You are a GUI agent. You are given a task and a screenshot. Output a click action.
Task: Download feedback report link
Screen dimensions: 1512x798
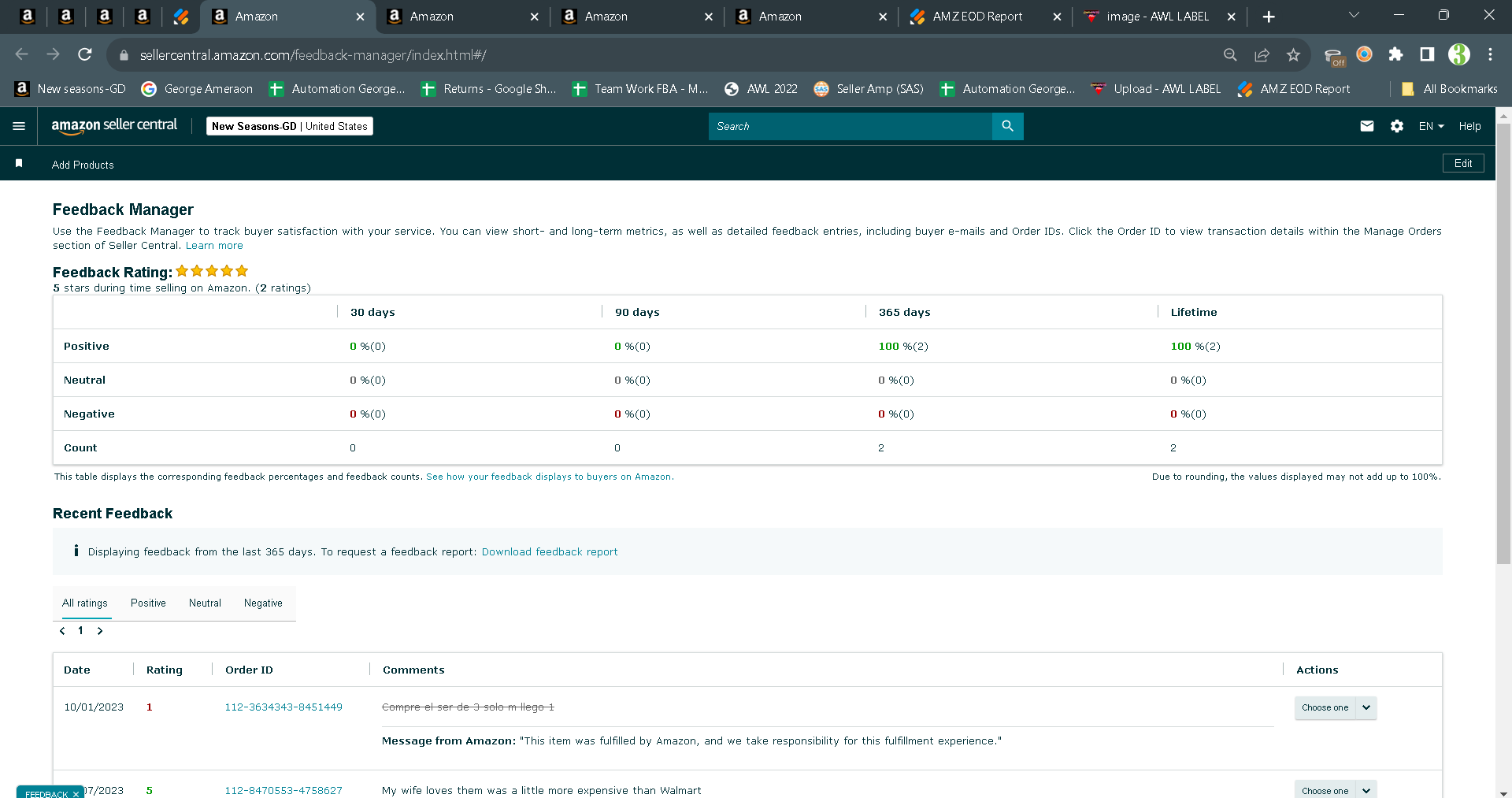pyautogui.click(x=550, y=552)
